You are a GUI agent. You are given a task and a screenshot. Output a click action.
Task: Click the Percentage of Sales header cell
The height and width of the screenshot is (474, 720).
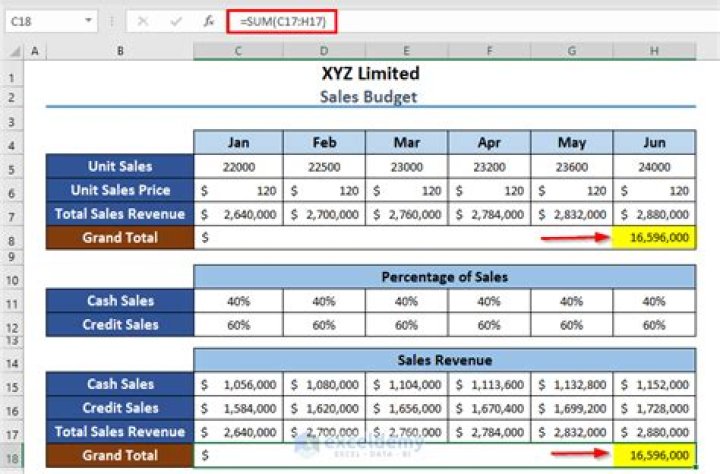point(444,277)
